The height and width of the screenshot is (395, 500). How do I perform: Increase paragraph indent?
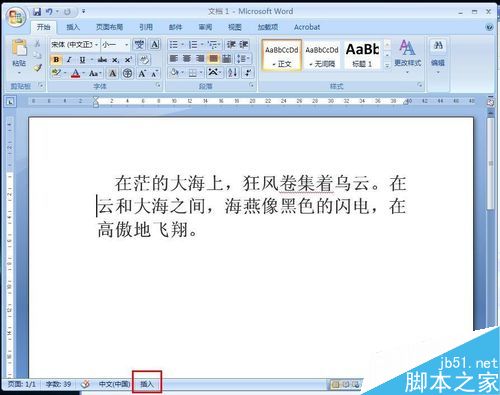pos(243,44)
